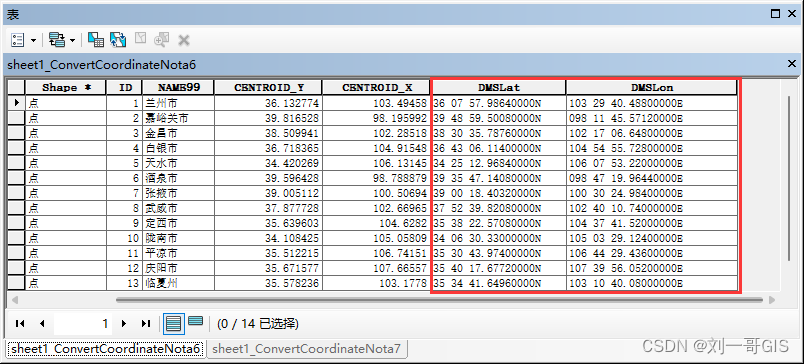
Task: Toggle Show all records view
Action: click(174, 323)
